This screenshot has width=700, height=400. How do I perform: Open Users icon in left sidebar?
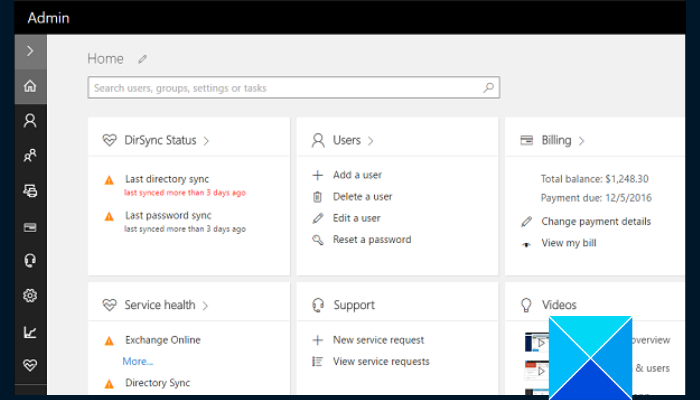[30, 121]
